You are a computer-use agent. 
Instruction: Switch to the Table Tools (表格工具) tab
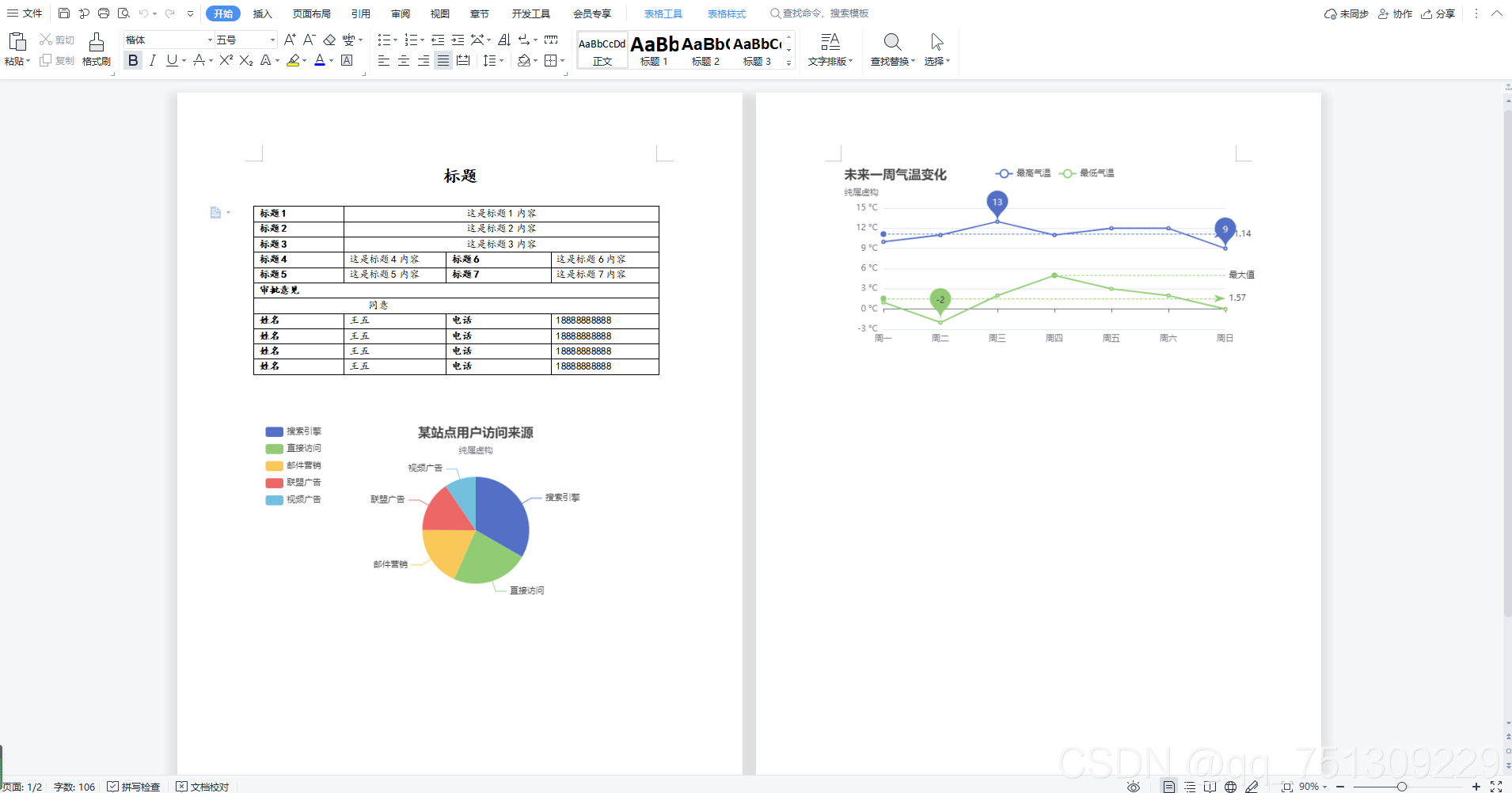click(x=663, y=13)
